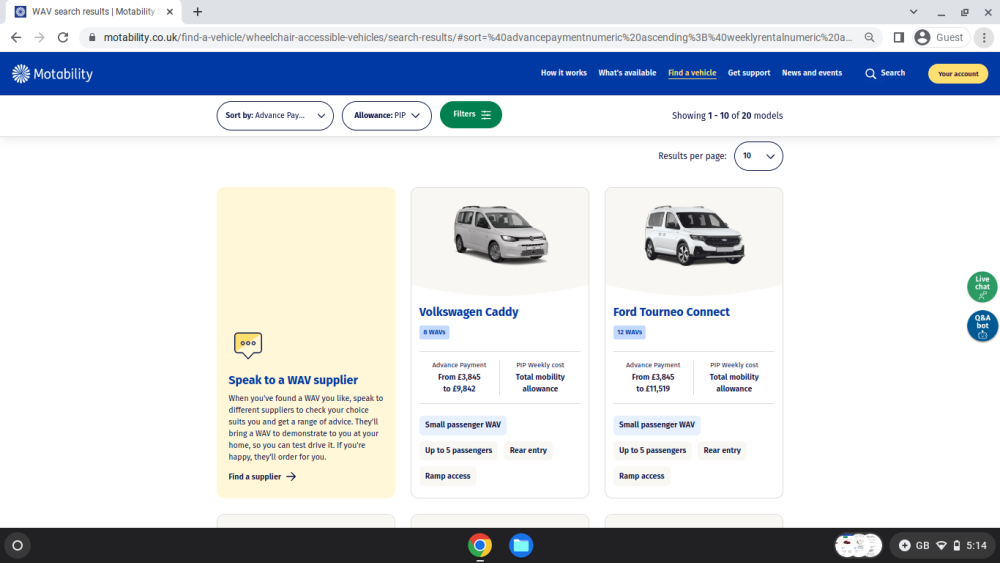
Task: Open the Live chat bubble
Action: click(x=982, y=286)
